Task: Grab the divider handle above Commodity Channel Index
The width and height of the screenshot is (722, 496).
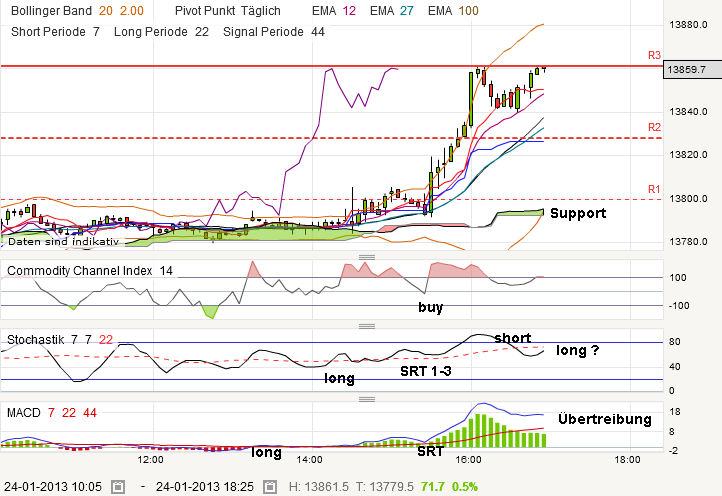Action: point(367,257)
